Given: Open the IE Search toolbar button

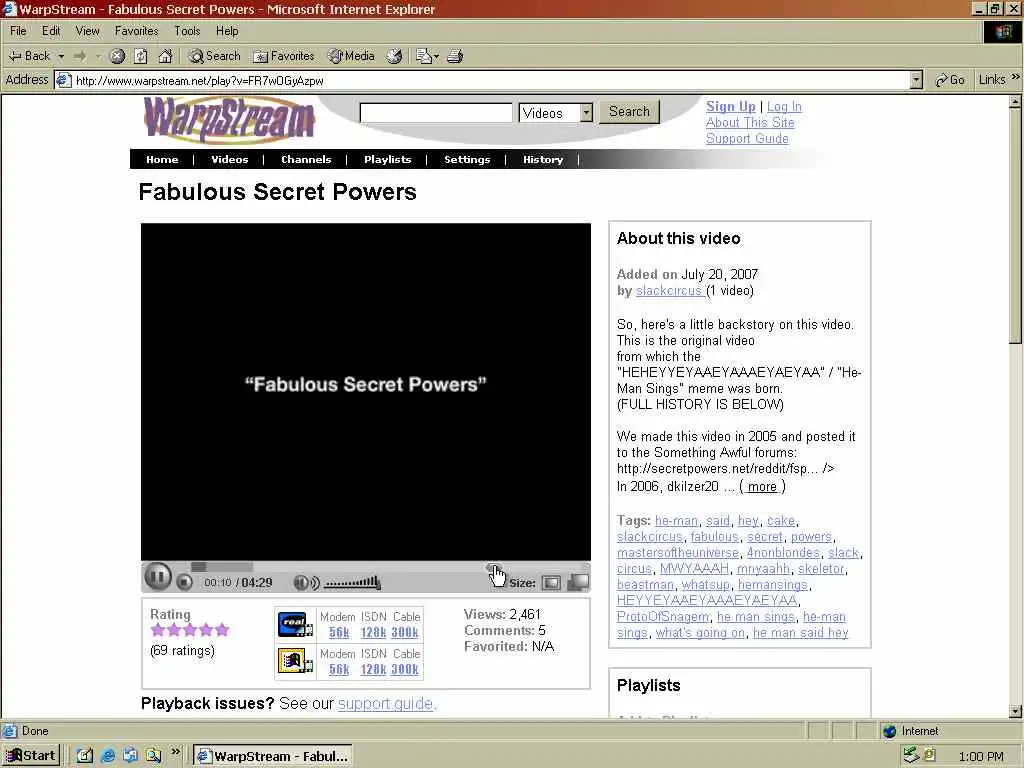Looking at the screenshot, I should pyautogui.click(x=214, y=56).
